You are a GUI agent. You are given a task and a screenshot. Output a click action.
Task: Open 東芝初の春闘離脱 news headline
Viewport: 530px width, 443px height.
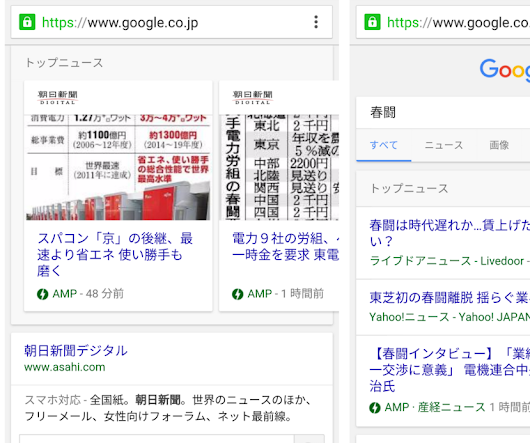pos(450,297)
